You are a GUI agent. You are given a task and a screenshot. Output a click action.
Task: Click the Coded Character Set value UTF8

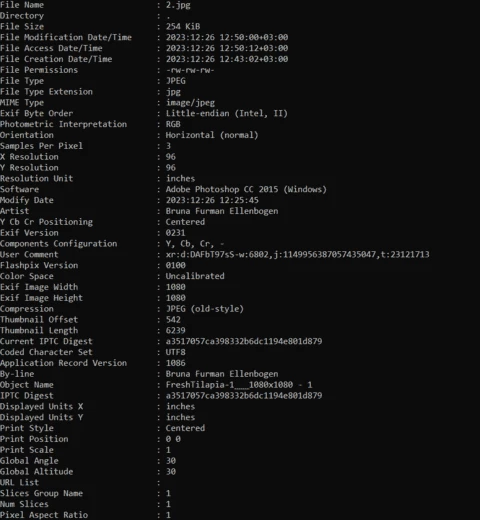[x=176, y=352]
